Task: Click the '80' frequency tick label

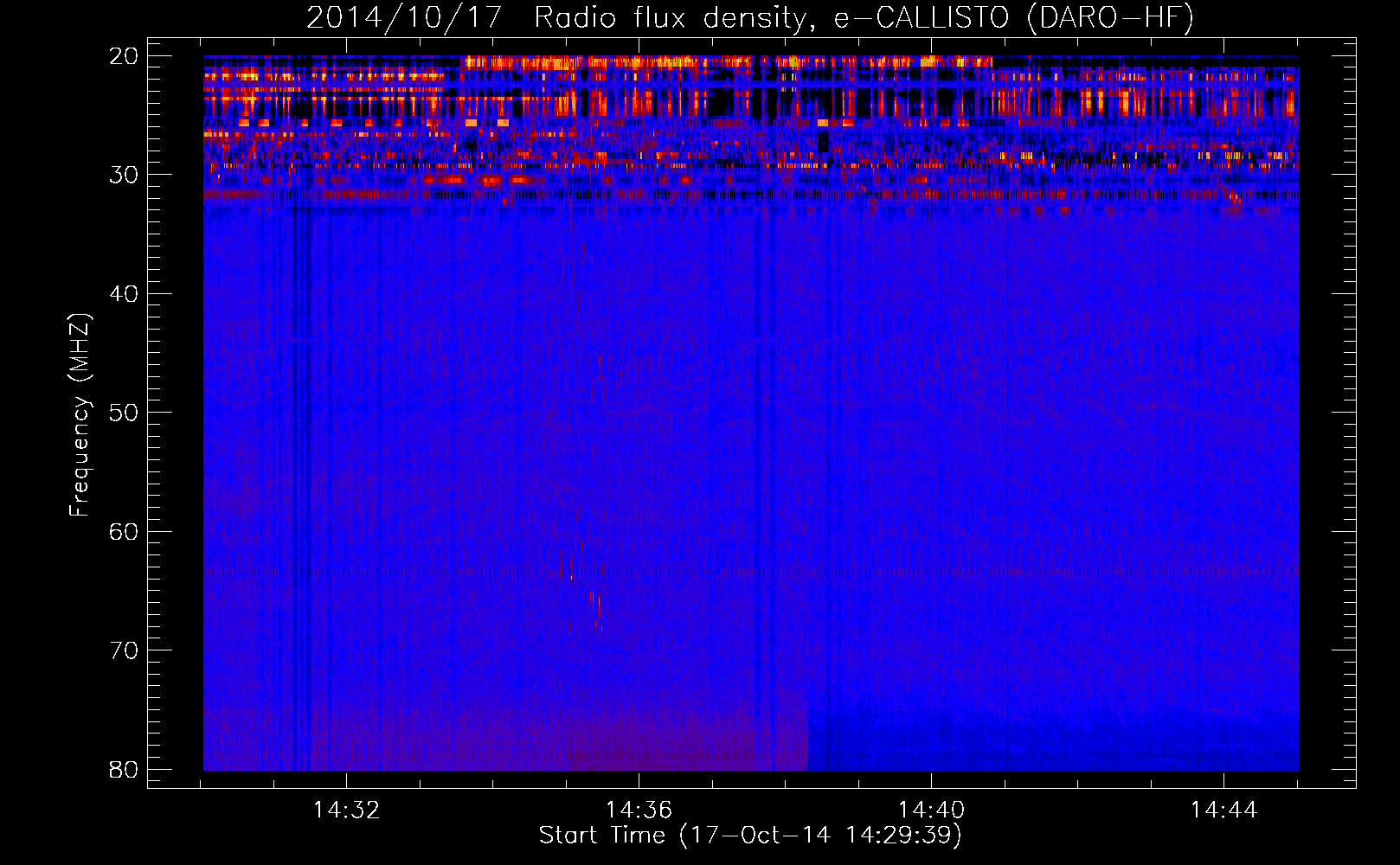Action: pos(124,769)
